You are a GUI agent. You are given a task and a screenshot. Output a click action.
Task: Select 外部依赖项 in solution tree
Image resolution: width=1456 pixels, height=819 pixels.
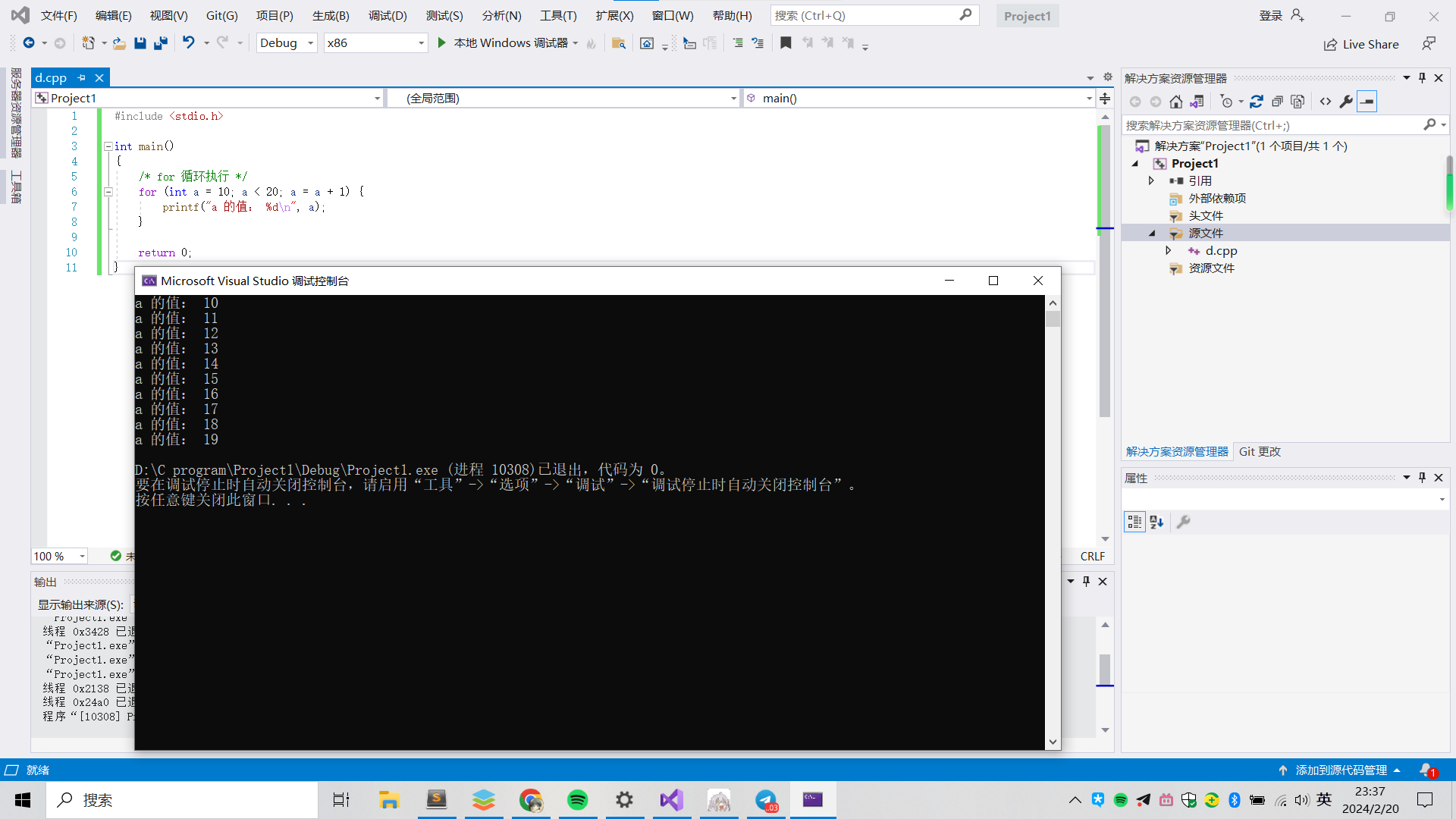click(x=1216, y=198)
